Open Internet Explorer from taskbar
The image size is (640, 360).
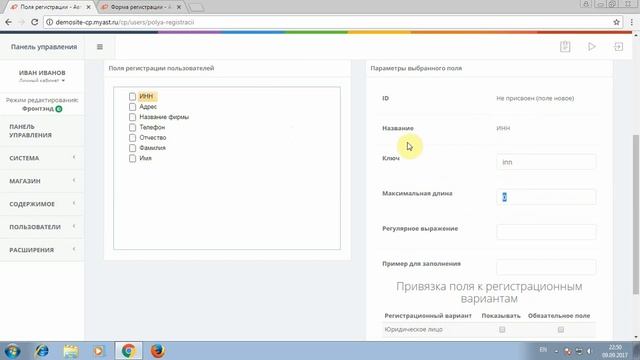(42, 351)
